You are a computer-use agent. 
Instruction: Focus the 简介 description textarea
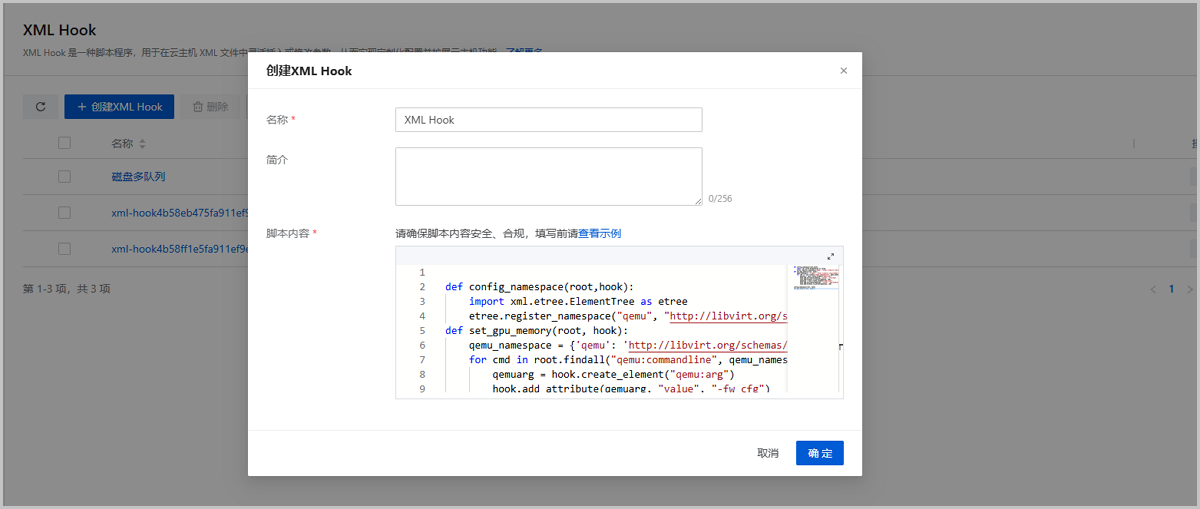click(x=548, y=176)
